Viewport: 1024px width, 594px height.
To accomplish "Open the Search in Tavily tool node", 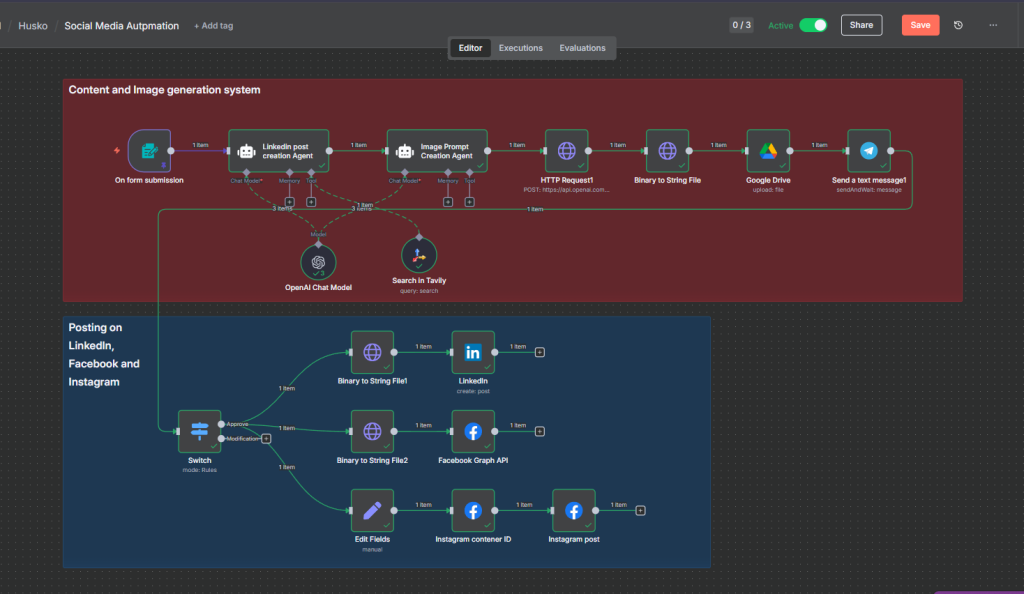I will coord(419,257).
